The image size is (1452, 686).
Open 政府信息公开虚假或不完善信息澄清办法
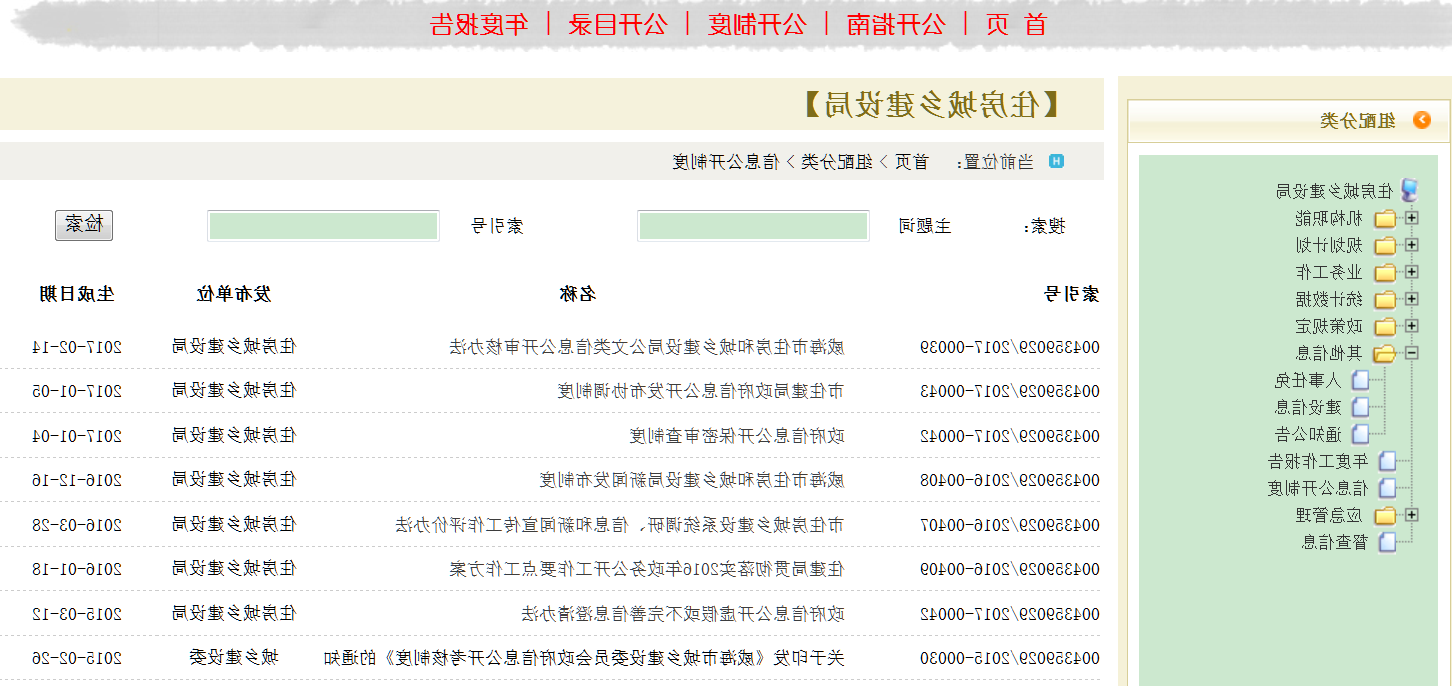coord(683,613)
